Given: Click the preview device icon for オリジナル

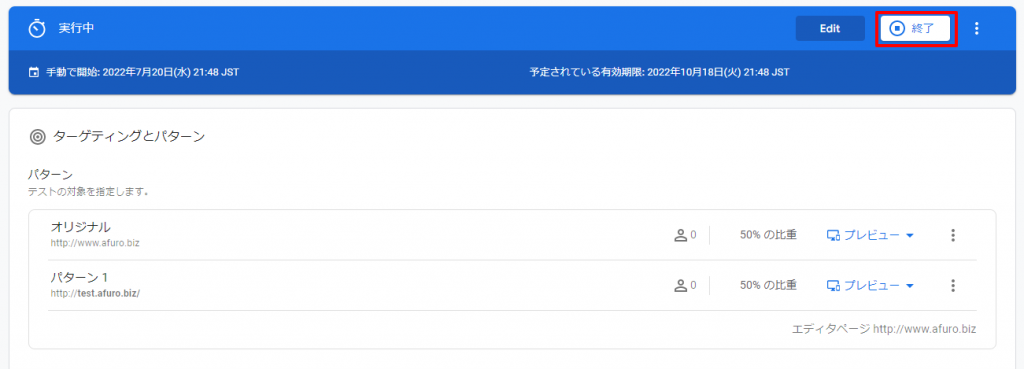Looking at the screenshot, I should pos(833,235).
